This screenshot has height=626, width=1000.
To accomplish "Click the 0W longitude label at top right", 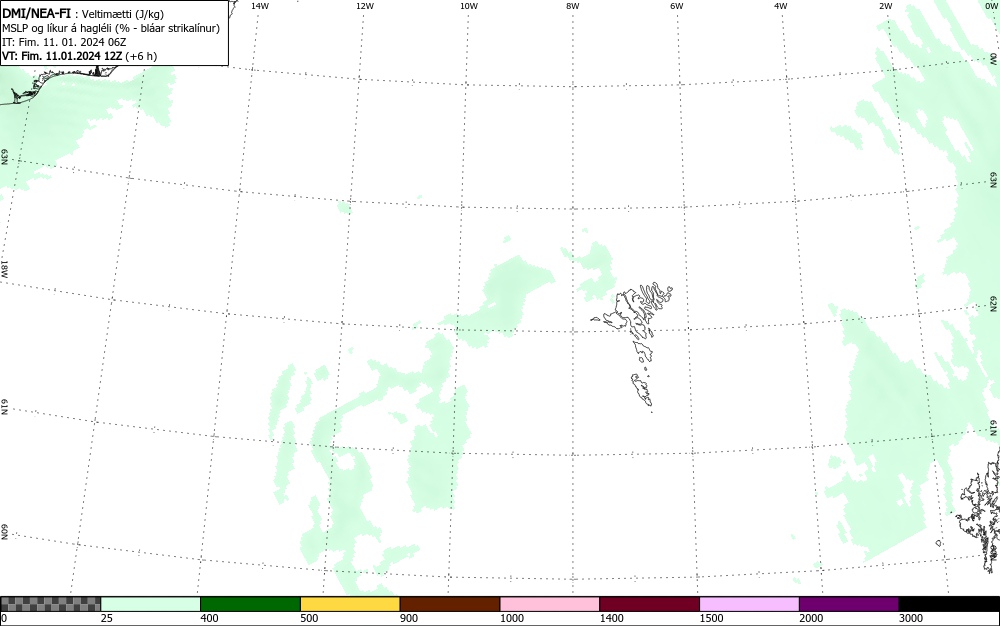I will tap(990, 6).
